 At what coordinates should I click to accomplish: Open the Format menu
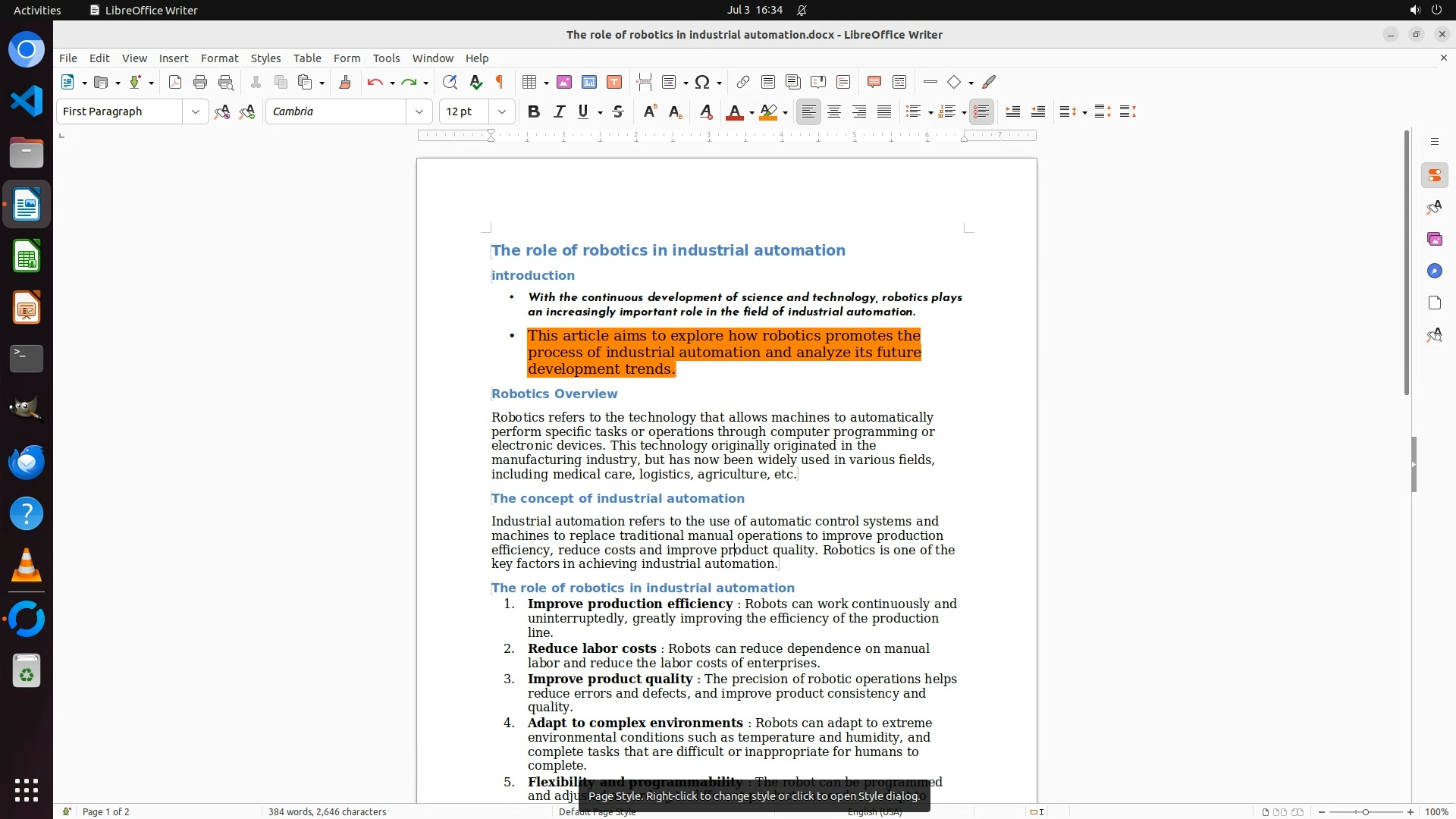click(x=219, y=58)
